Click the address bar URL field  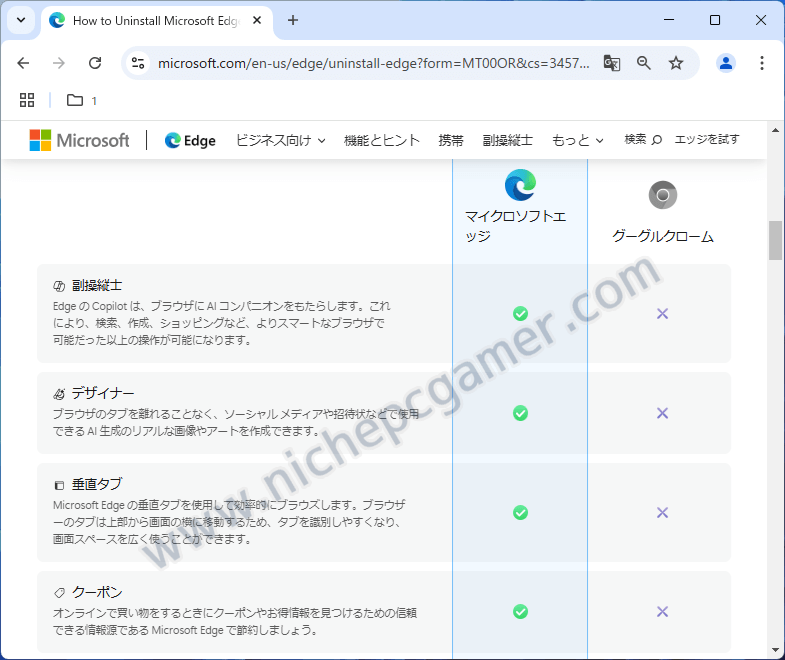tap(373, 63)
